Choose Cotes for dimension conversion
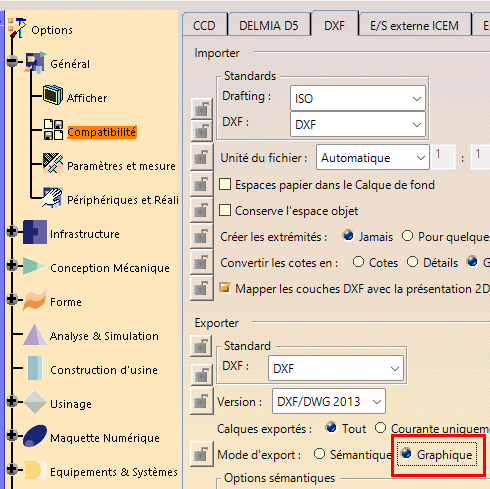 (x=358, y=262)
